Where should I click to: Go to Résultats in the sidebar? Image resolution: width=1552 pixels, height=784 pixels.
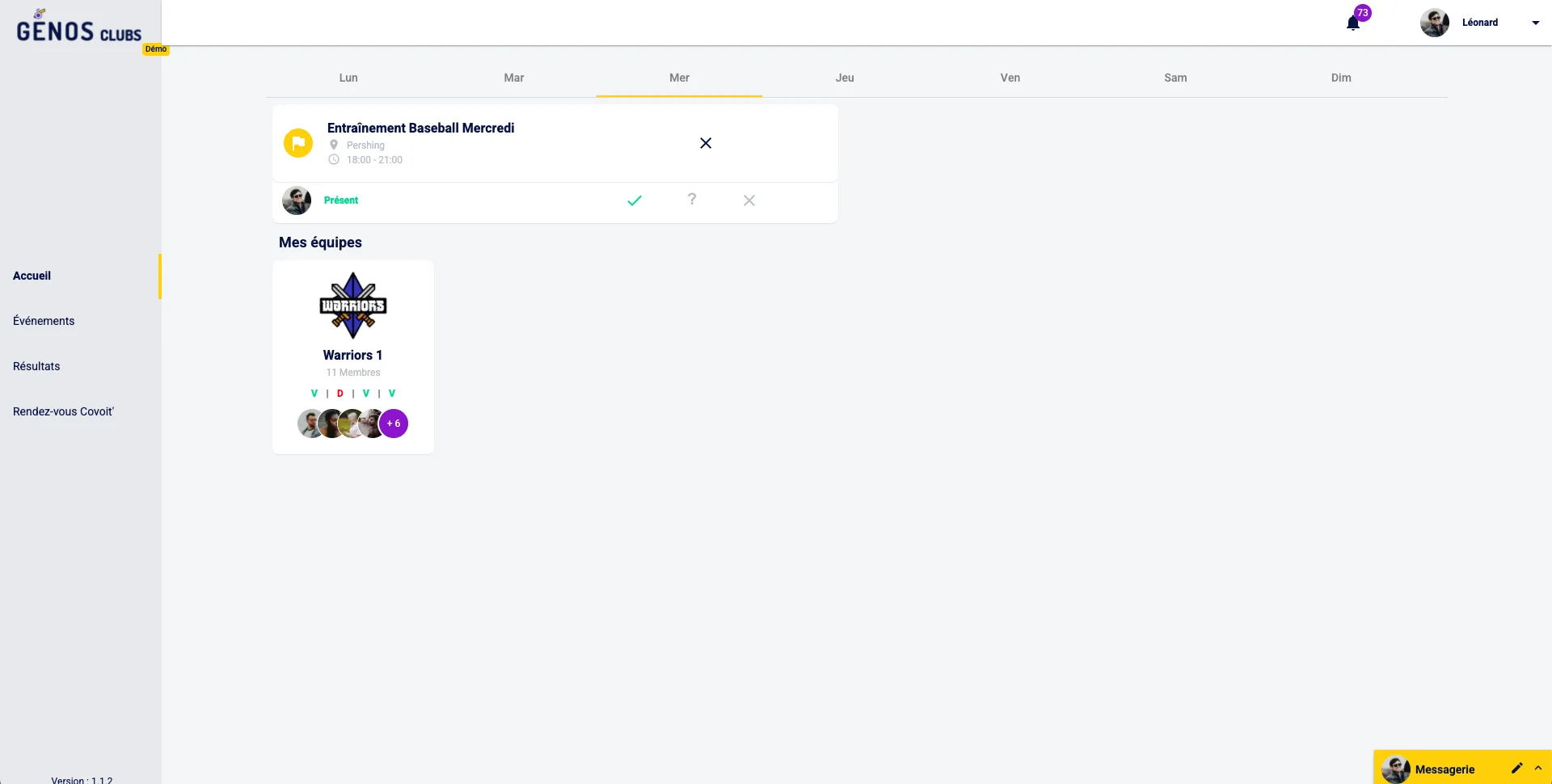click(36, 366)
